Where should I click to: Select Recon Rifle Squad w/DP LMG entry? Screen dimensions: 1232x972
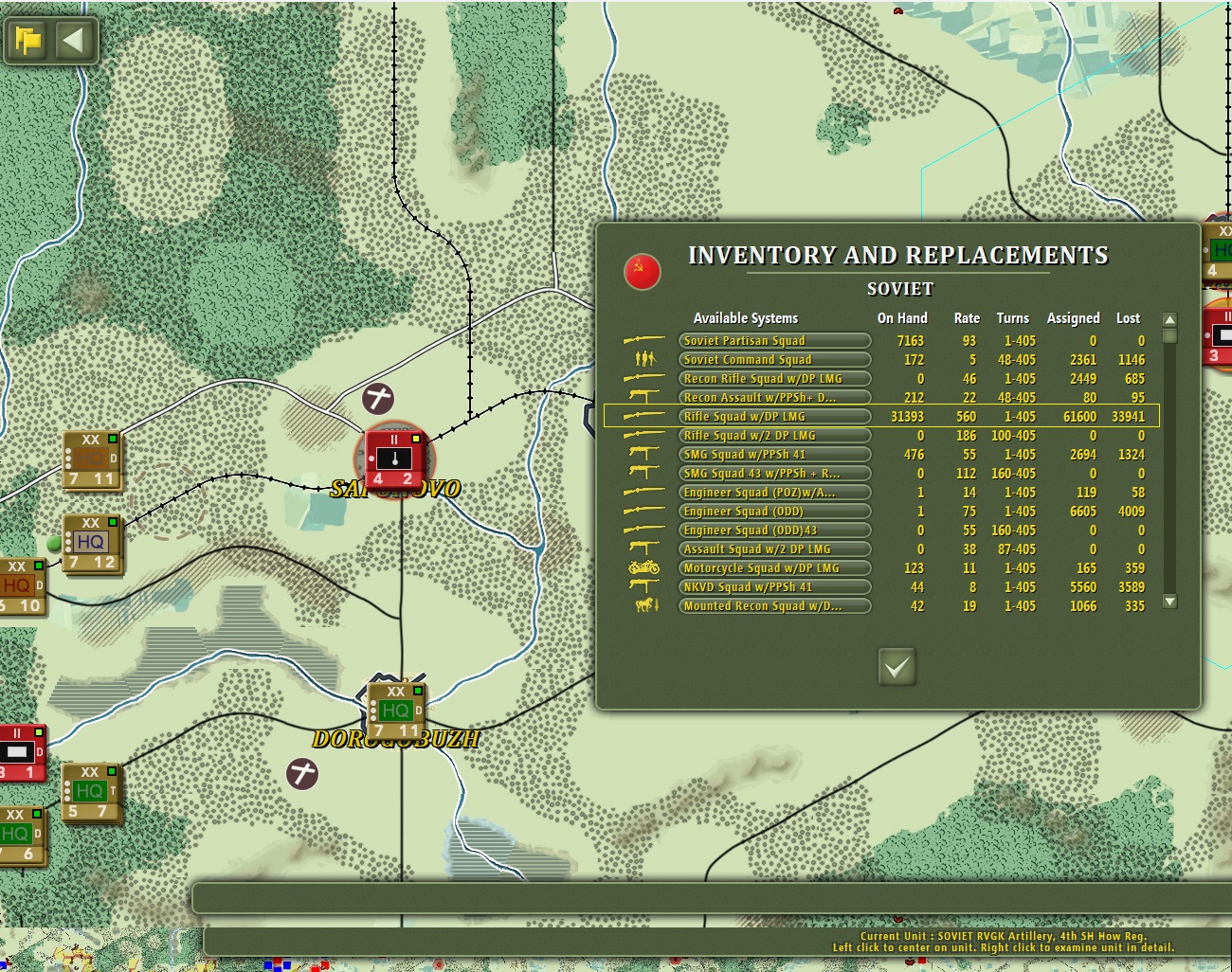[774, 379]
